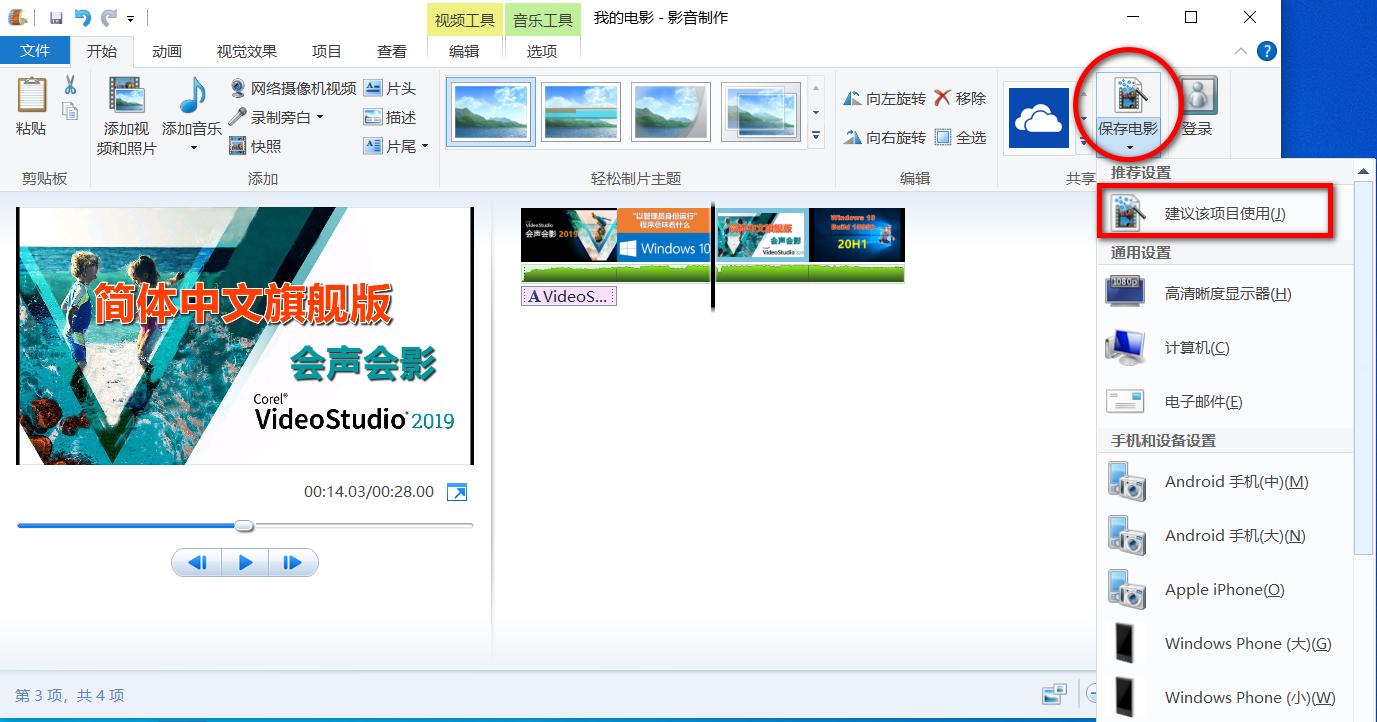Click the playback seek slider
This screenshot has height=722, width=1377.
click(243, 525)
